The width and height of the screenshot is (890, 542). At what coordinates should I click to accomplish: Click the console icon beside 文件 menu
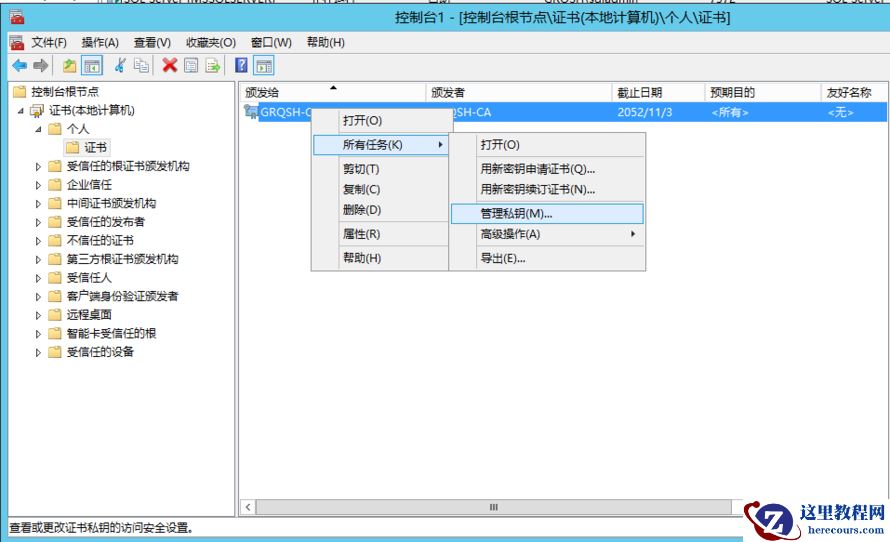pyautogui.click(x=16, y=43)
